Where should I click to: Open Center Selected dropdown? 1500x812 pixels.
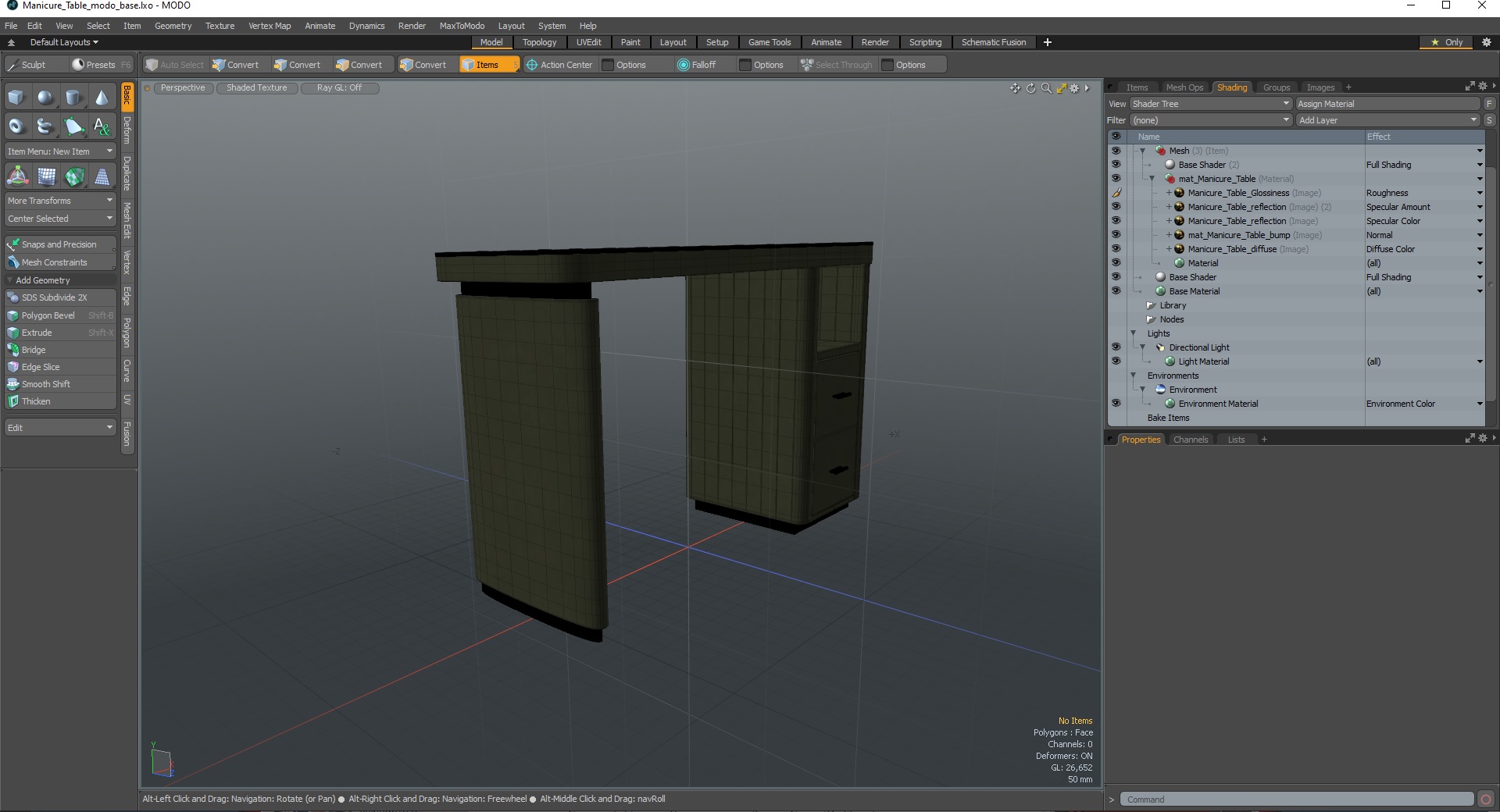click(x=60, y=219)
